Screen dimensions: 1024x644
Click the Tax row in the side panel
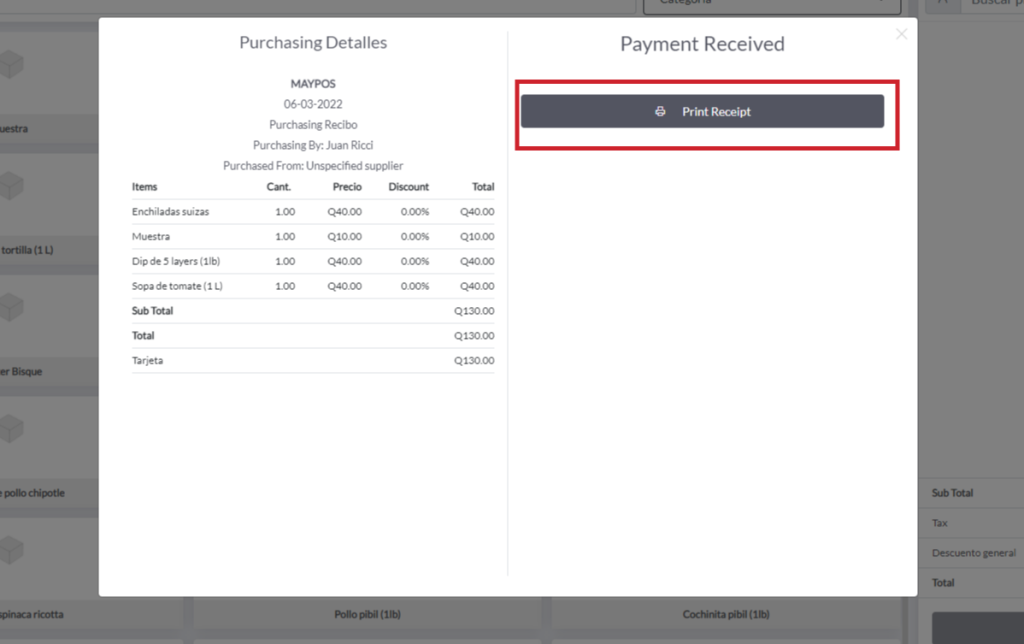pos(972,523)
